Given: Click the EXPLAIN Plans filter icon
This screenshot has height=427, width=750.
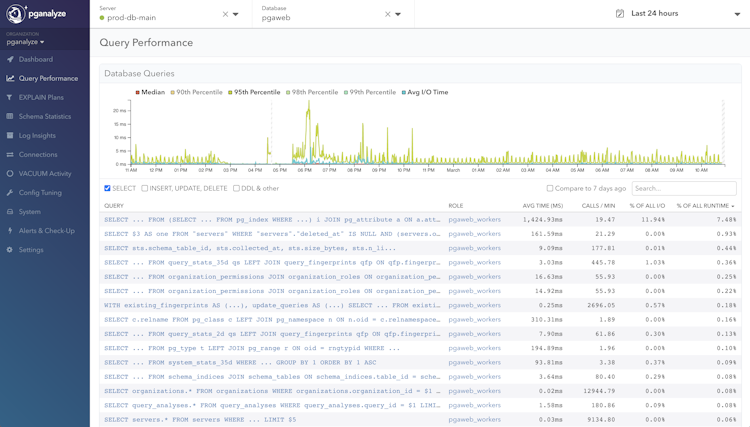Looking at the screenshot, I should [10, 98].
